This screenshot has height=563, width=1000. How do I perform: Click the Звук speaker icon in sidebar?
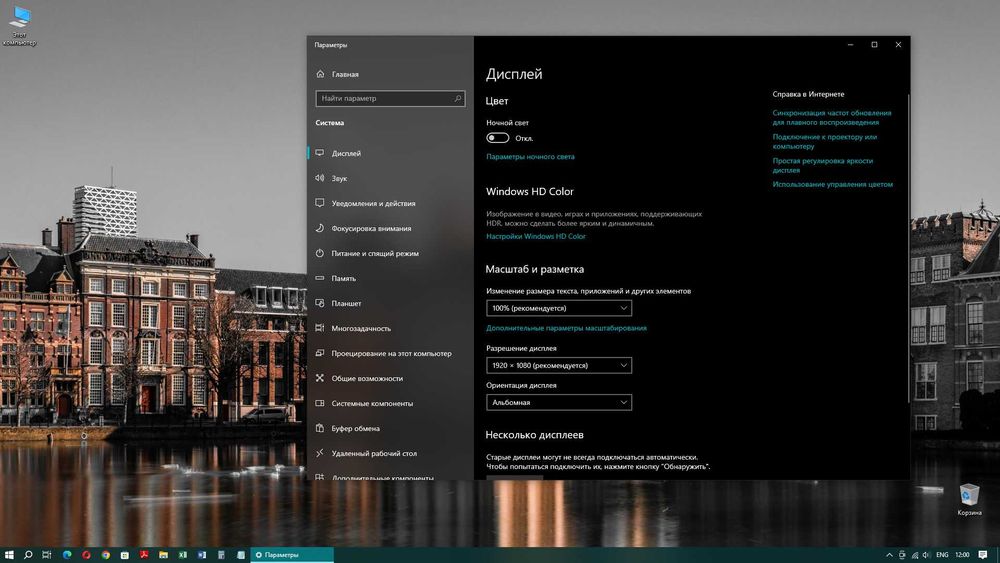point(320,178)
